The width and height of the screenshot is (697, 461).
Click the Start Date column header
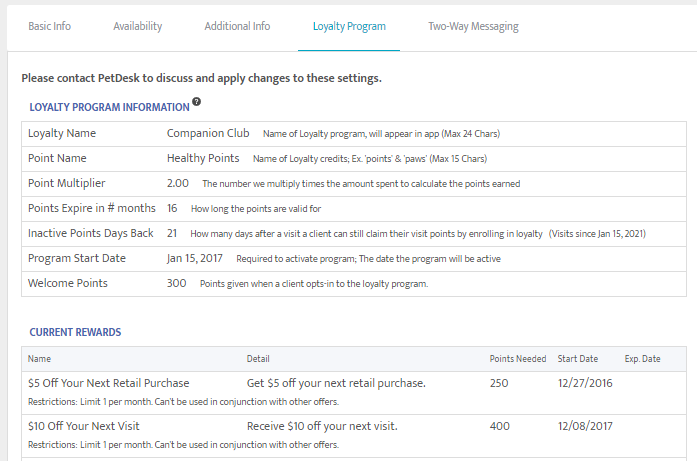click(x=576, y=359)
